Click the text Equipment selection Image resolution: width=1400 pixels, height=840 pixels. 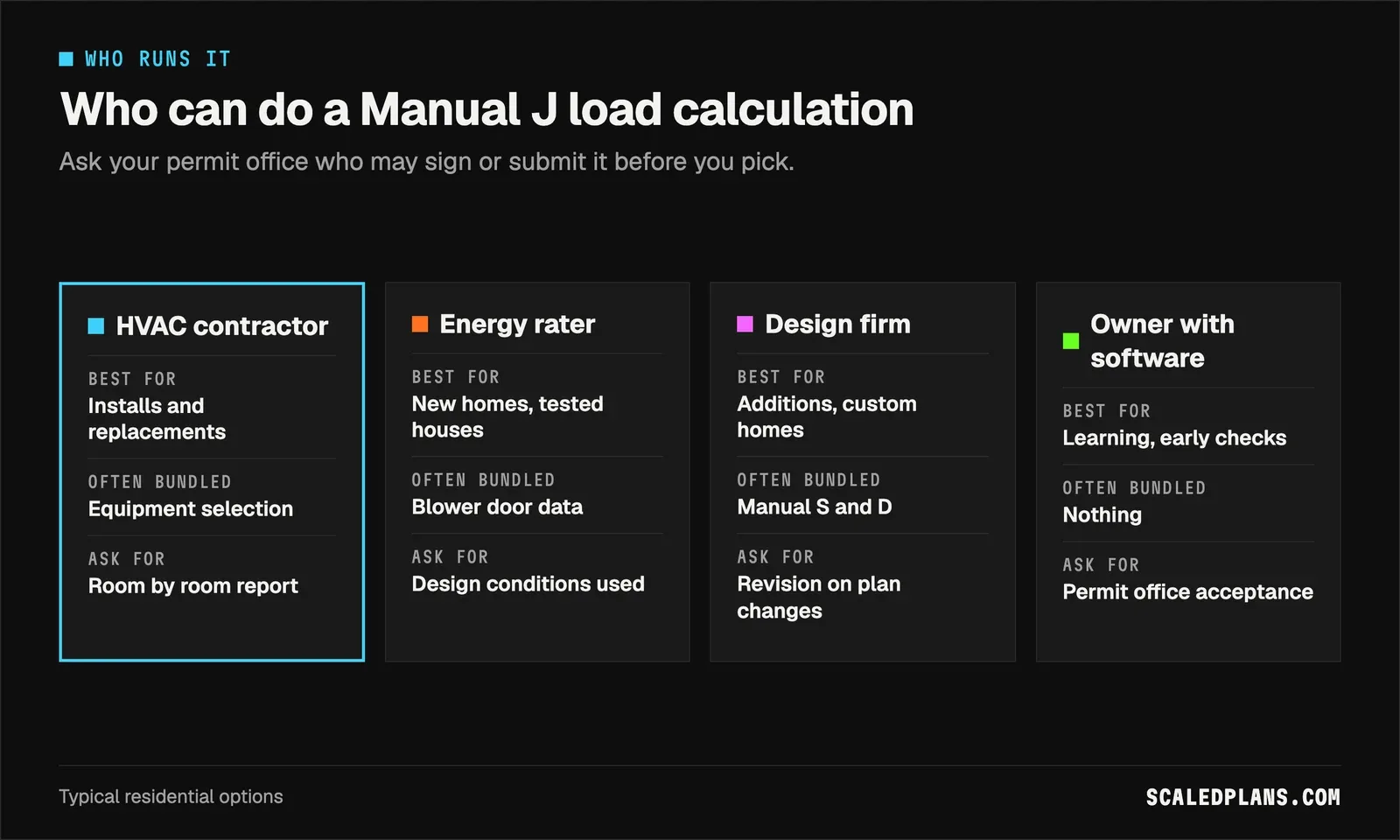pyautogui.click(x=191, y=509)
